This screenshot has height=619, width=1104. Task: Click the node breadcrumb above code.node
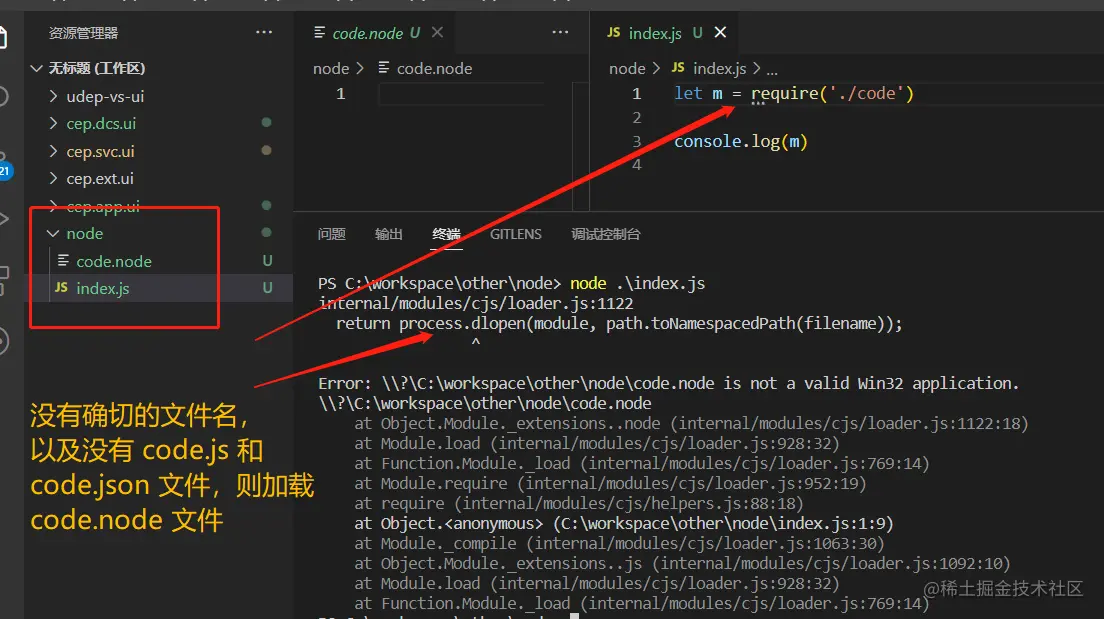[x=331, y=69]
